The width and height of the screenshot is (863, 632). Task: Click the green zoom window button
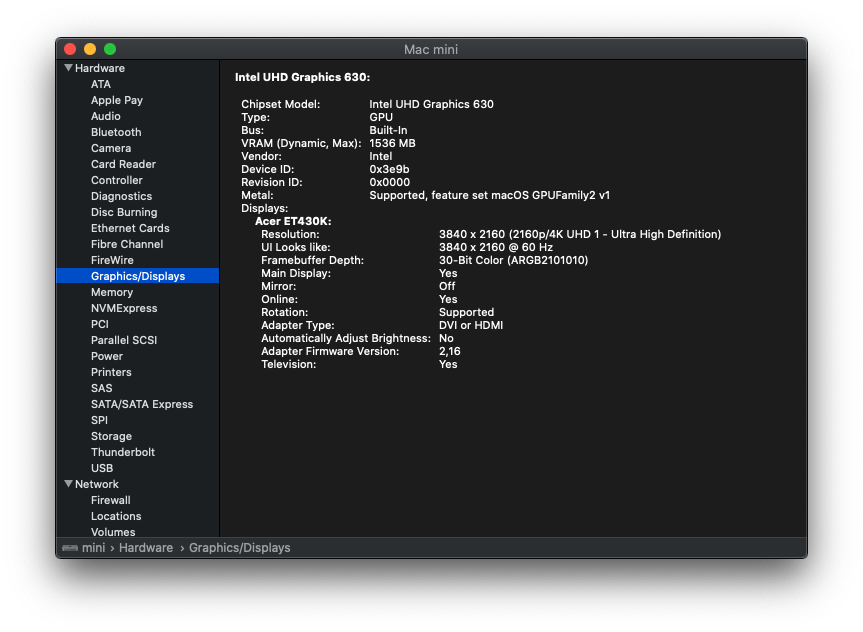110,49
